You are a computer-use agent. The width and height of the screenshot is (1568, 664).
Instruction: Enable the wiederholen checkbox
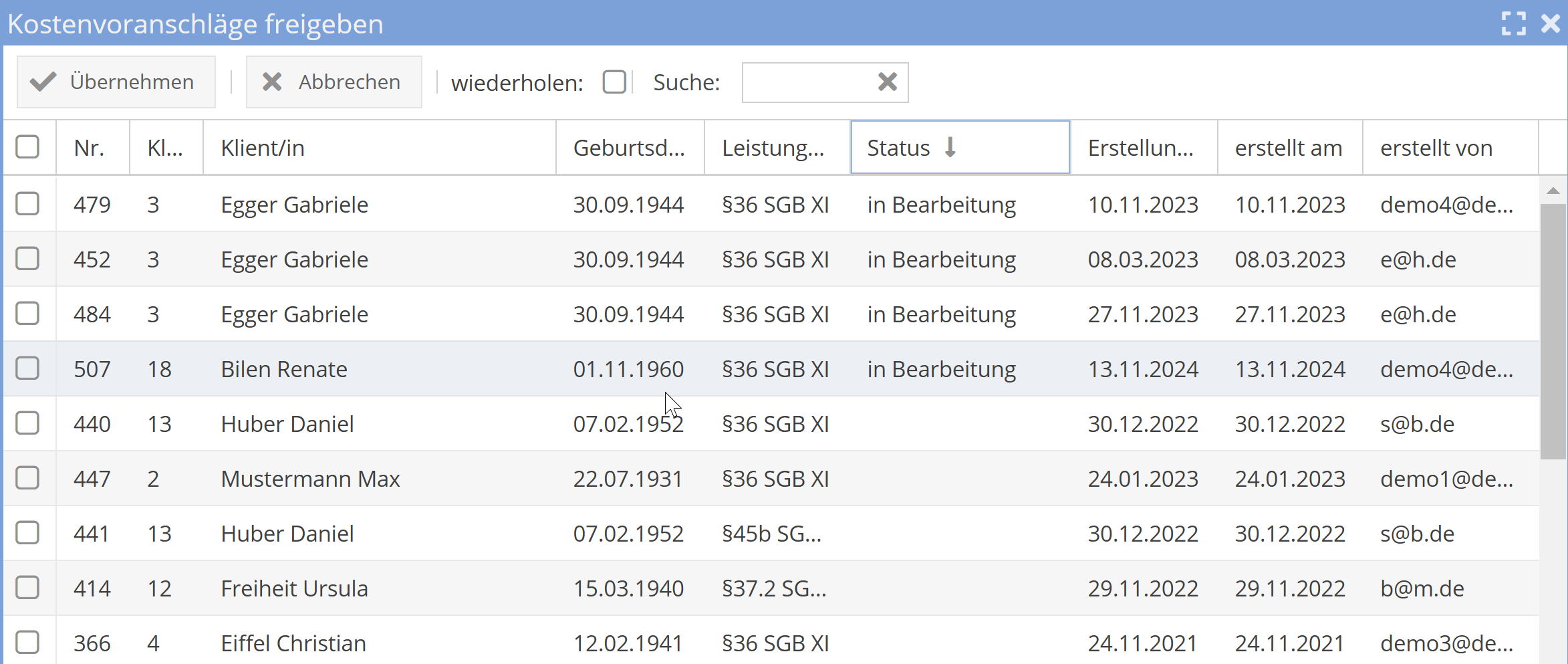tap(614, 82)
